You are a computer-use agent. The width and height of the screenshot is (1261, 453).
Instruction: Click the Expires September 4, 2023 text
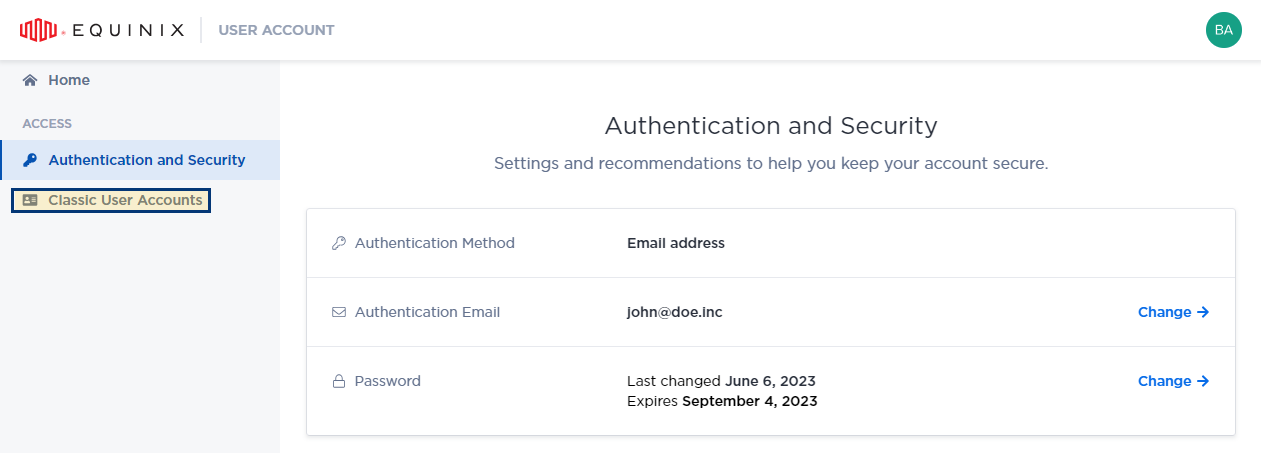tap(722, 401)
